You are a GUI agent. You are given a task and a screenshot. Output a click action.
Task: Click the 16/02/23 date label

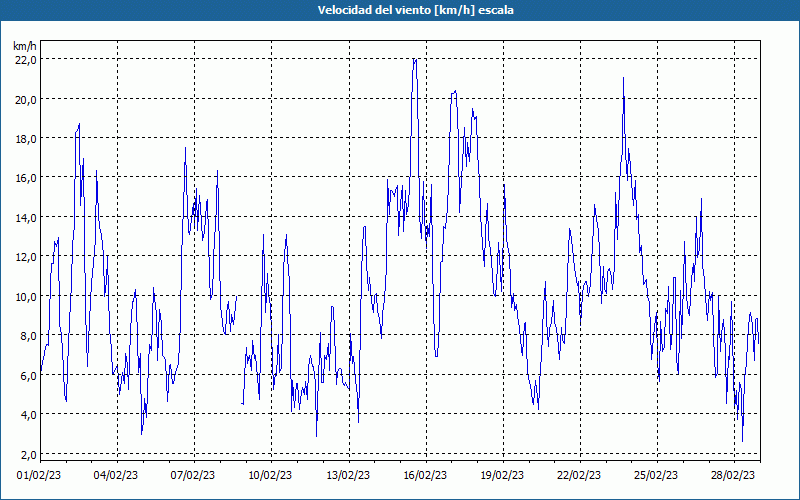(425, 476)
